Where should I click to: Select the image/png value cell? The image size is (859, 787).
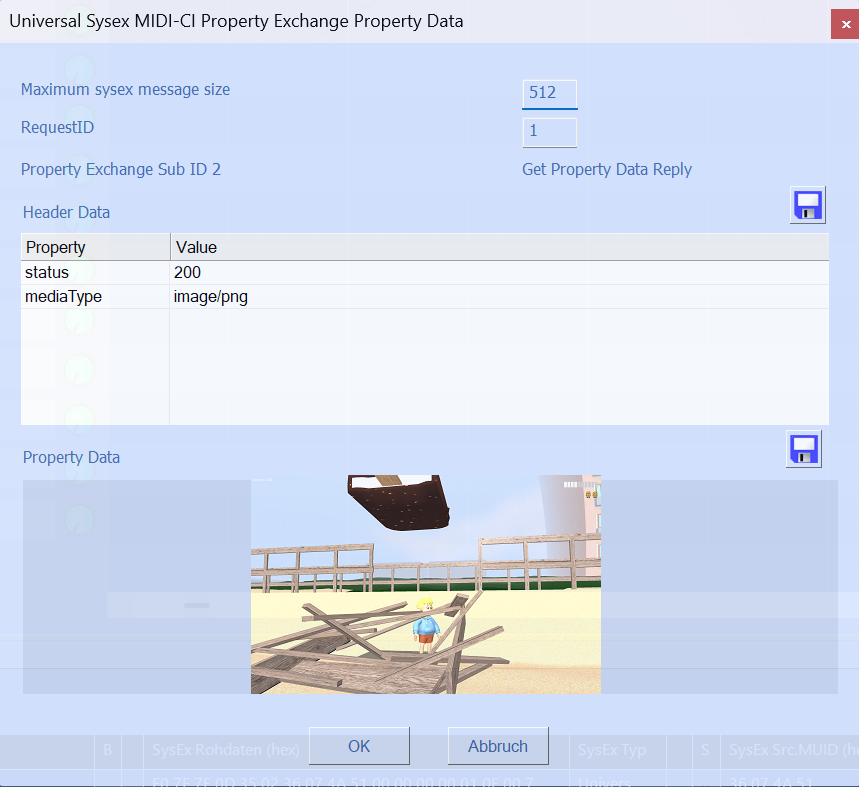[499, 296]
